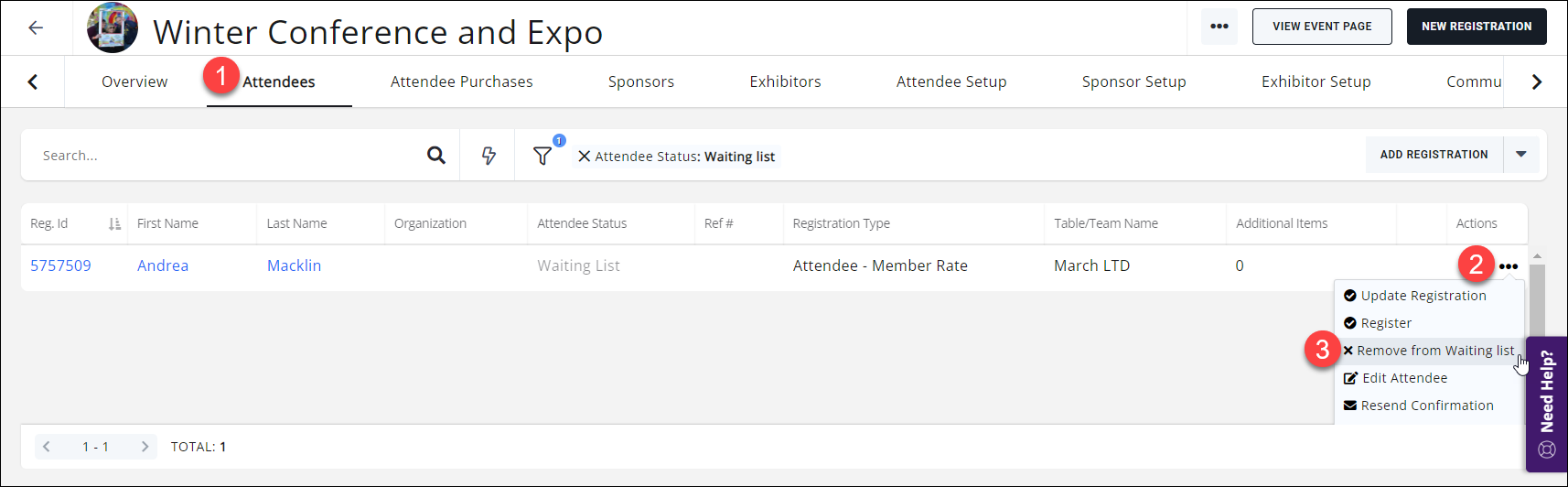Select Remove from Waiting list option
This screenshot has width=1568, height=487.
(x=1434, y=351)
